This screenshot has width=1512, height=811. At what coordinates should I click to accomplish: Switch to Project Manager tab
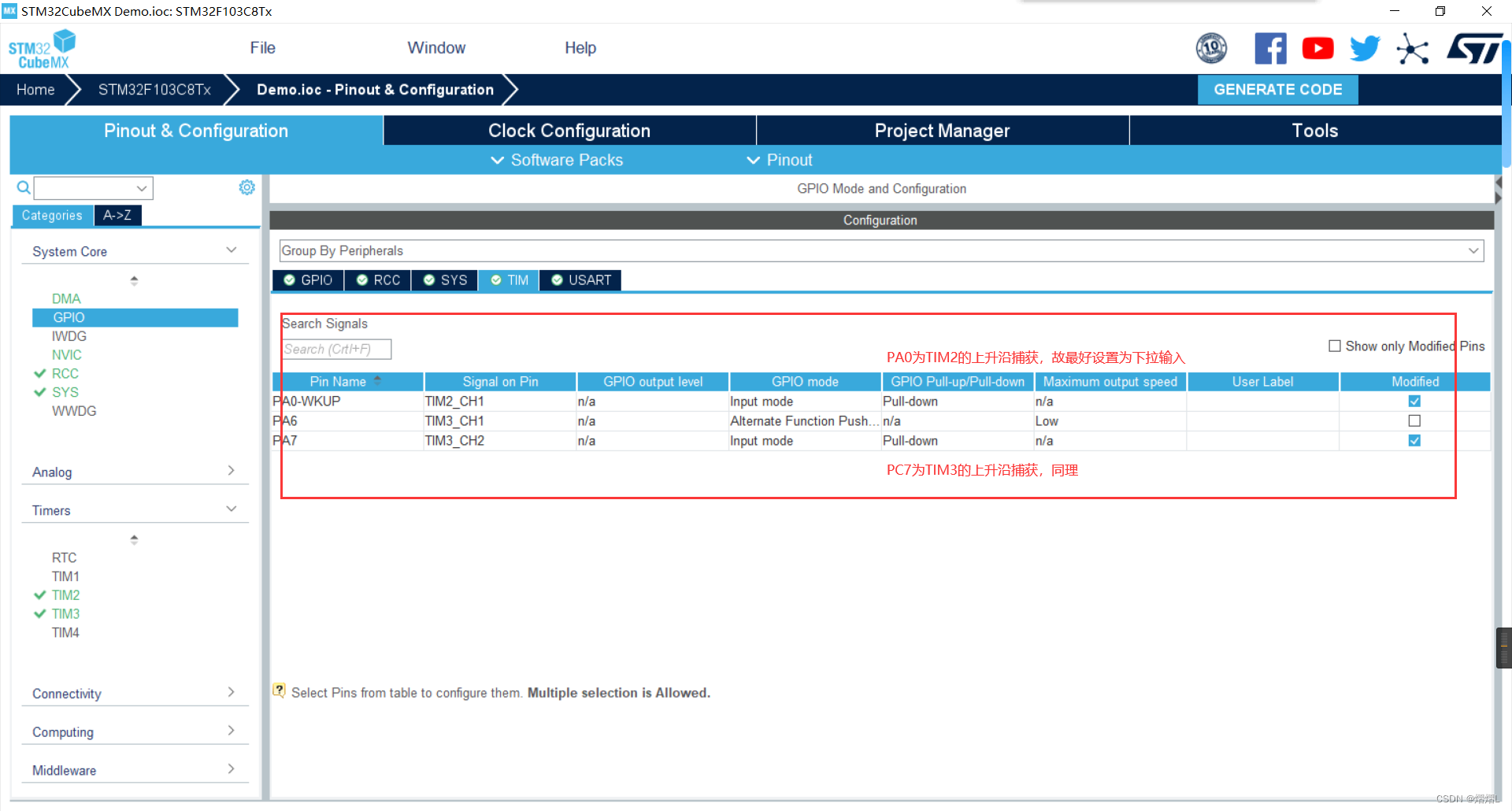[x=942, y=131]
